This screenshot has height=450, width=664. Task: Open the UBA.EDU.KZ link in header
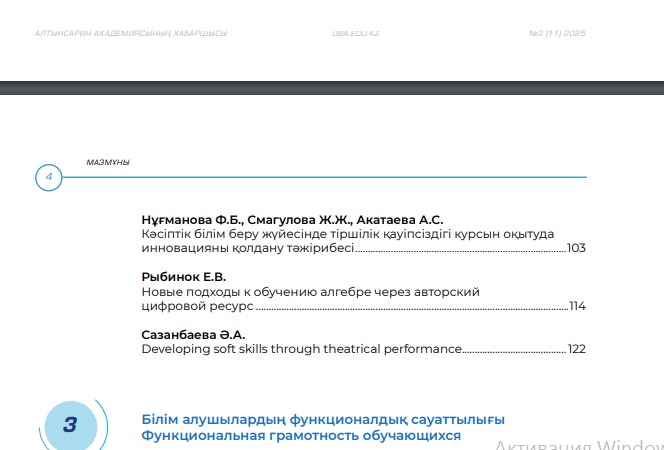(356, 33)
